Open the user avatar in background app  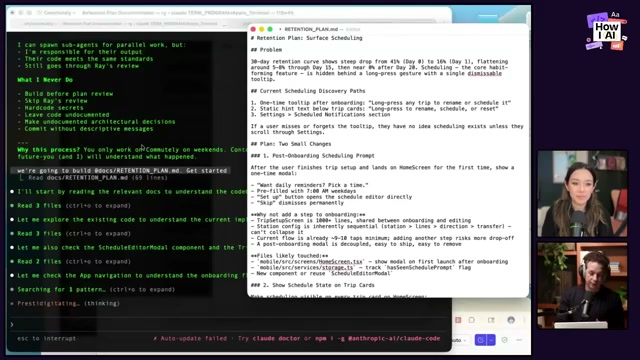[x=511, y=320]
